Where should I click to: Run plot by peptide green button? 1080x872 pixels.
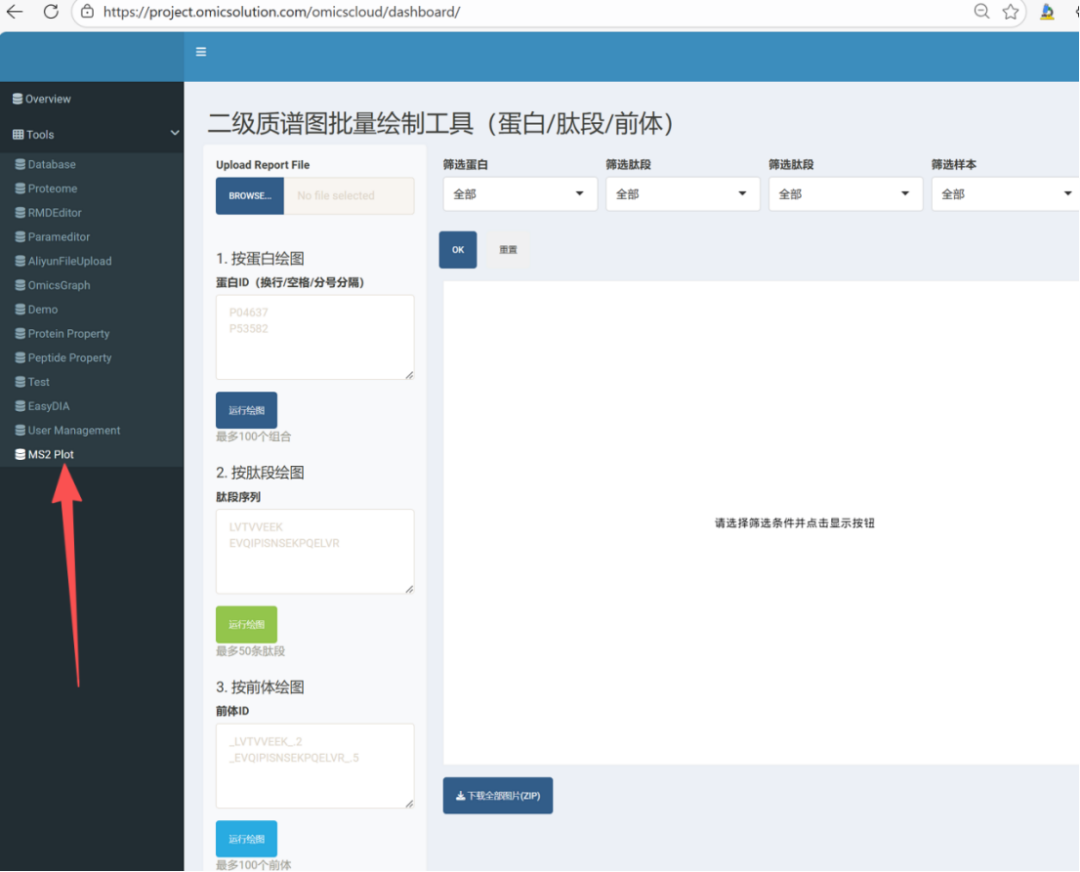point(247,624)
